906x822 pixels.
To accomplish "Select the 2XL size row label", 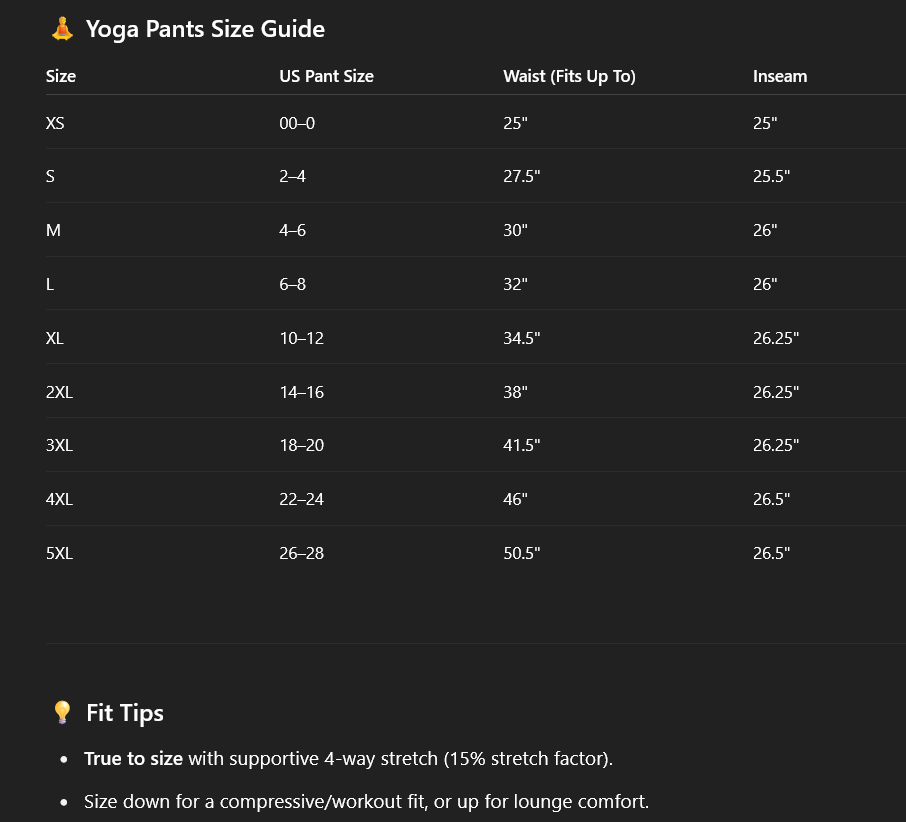I will [59, 393].
